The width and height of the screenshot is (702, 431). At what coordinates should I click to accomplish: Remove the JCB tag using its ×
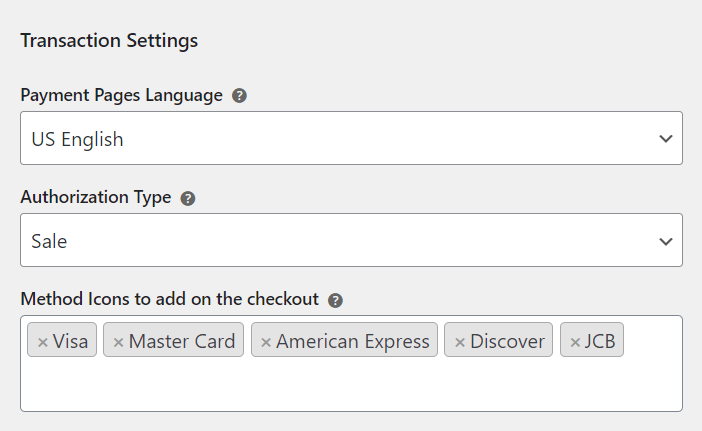tap(575, 342)
